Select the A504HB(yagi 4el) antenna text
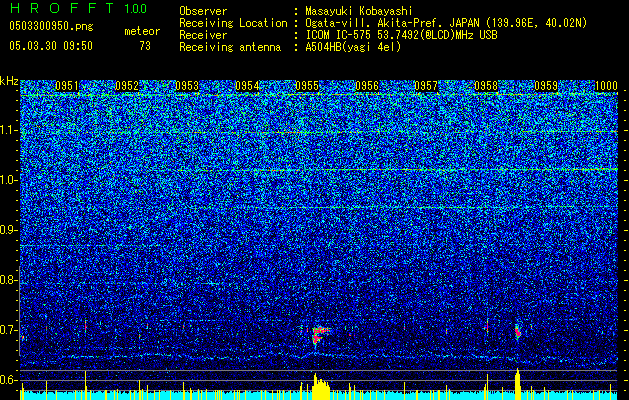The height and width of the screenshot is (400, 629). 353,47
